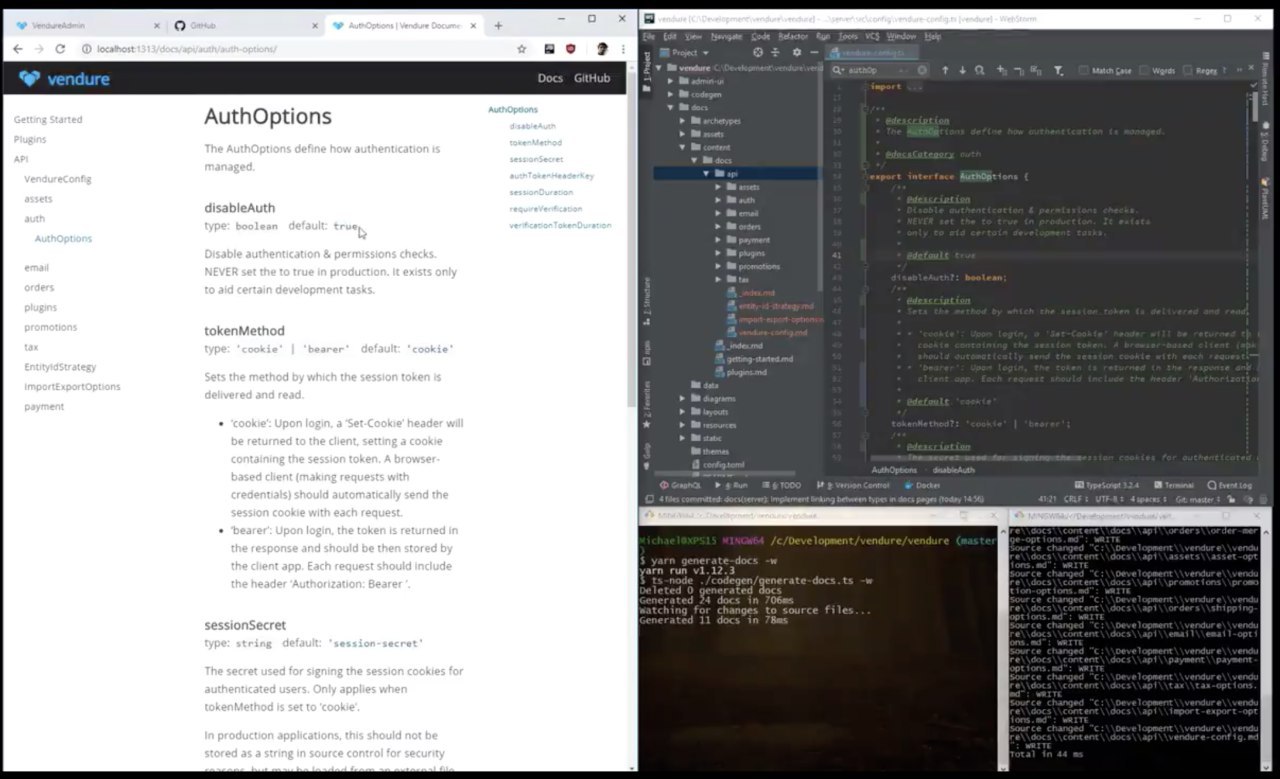Toggle the Regex checkbox
The image size is (1280, 779).
(1188, 71)
